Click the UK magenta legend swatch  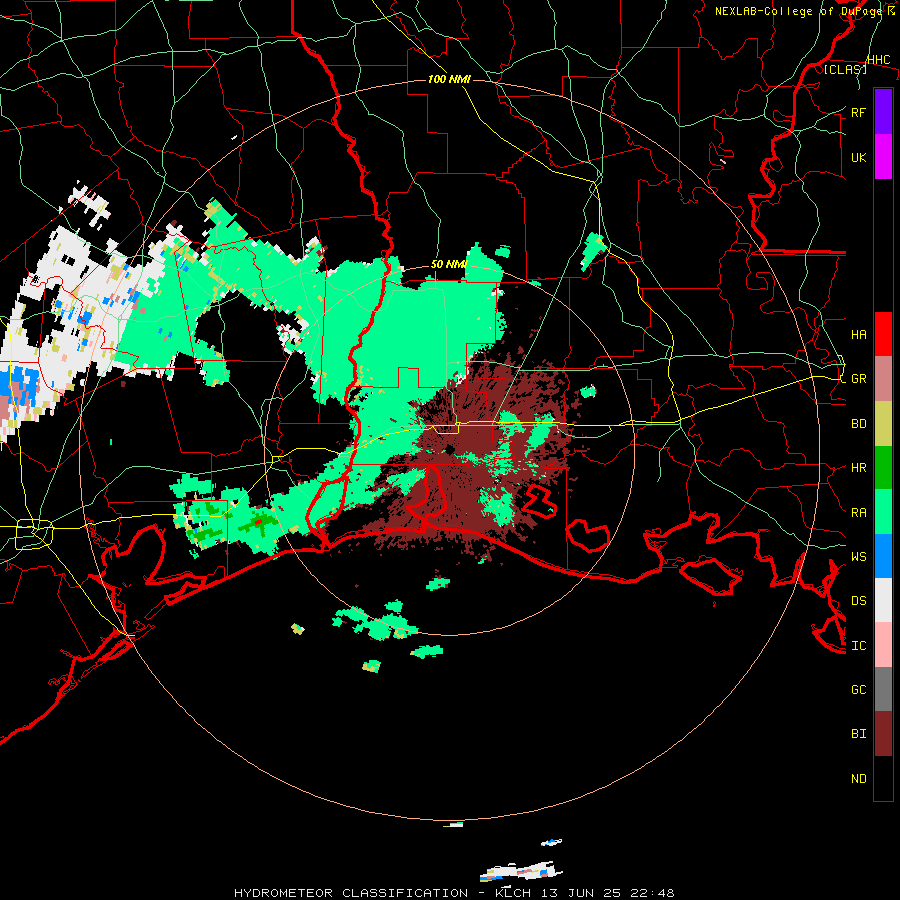pos(883,157)
